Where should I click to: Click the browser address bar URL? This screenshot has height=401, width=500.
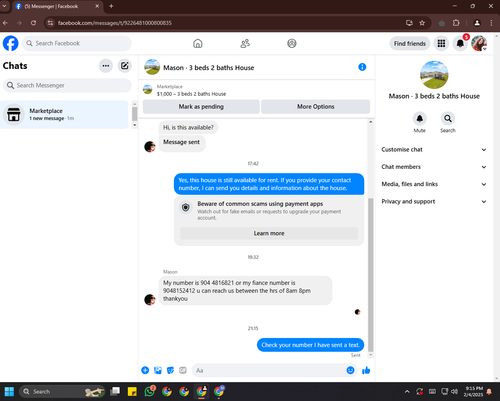click(x=115, y=23)
